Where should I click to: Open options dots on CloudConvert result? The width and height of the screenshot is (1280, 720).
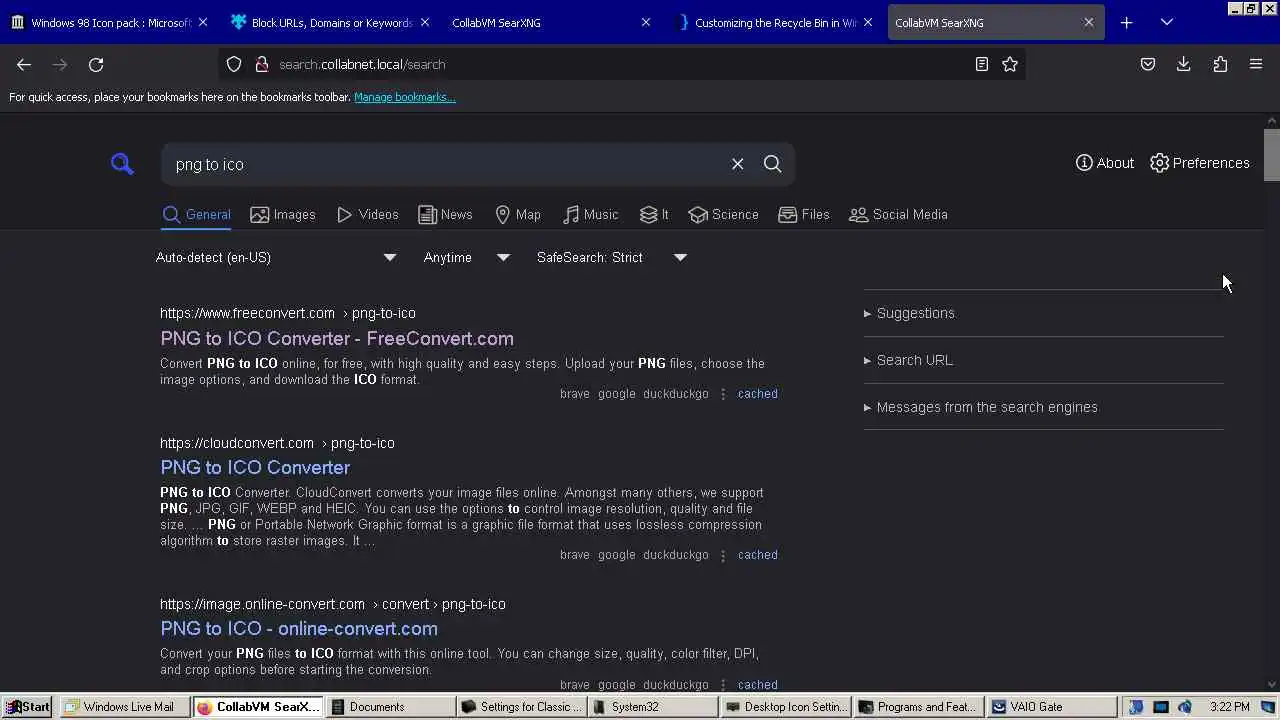[723, 555]
